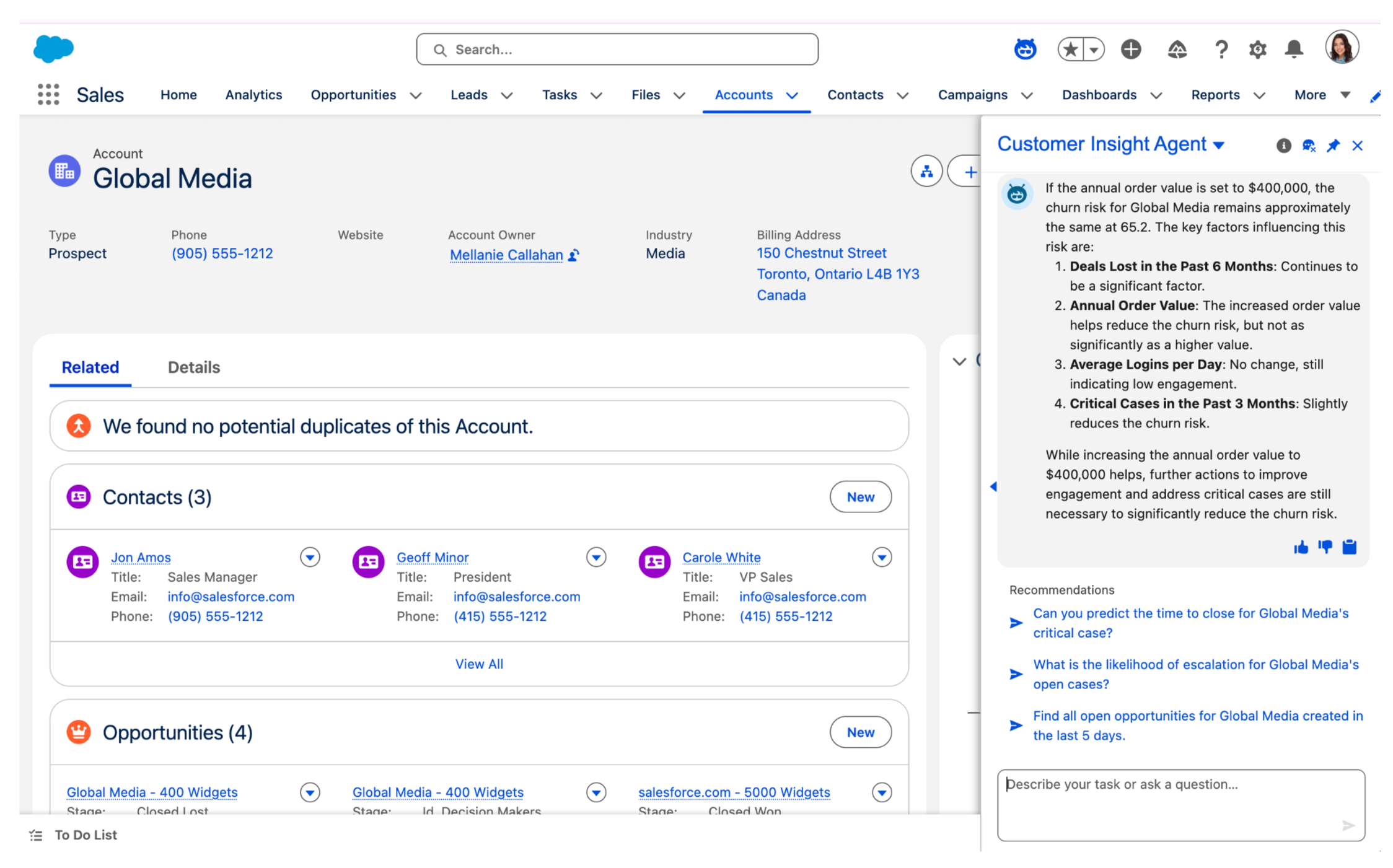Viewport: 1393px width, 868px height.
Task: Switch to the Details tab
Action: (193, 367)
